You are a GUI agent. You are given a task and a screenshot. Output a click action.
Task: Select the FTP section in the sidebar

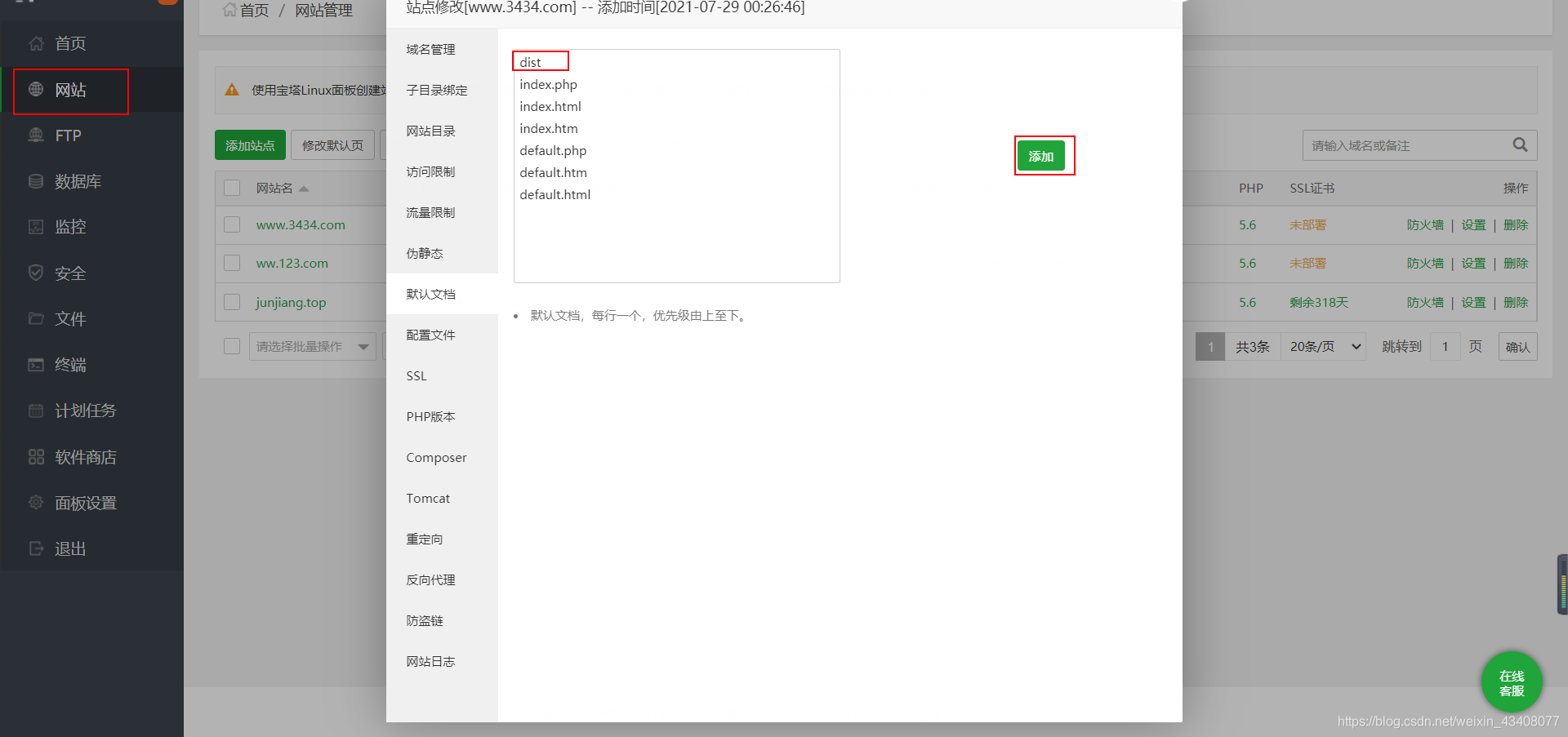(69, 135)
